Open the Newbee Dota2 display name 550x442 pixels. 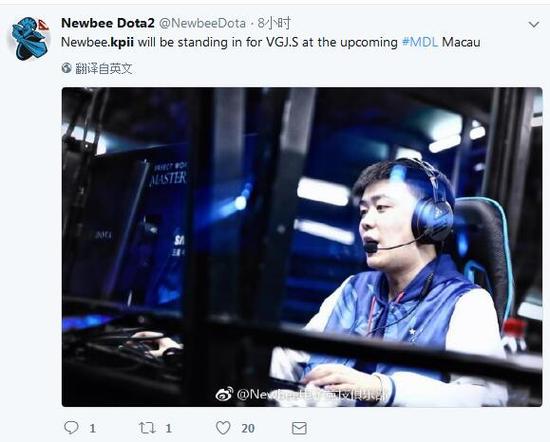click(x=108, y=23)
